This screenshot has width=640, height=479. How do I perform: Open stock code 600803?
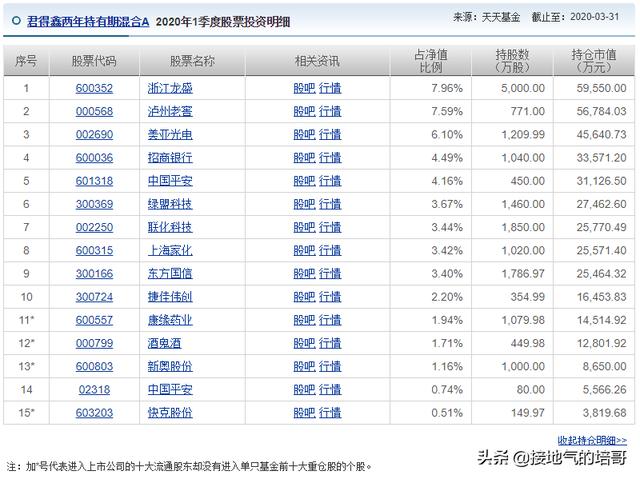tap(94, 366)
